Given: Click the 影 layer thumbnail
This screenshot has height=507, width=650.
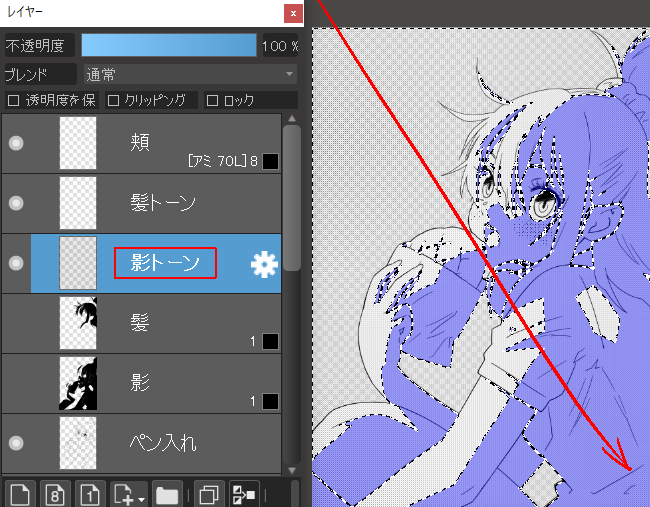Looking at the screenshot, I should point(78,383).
